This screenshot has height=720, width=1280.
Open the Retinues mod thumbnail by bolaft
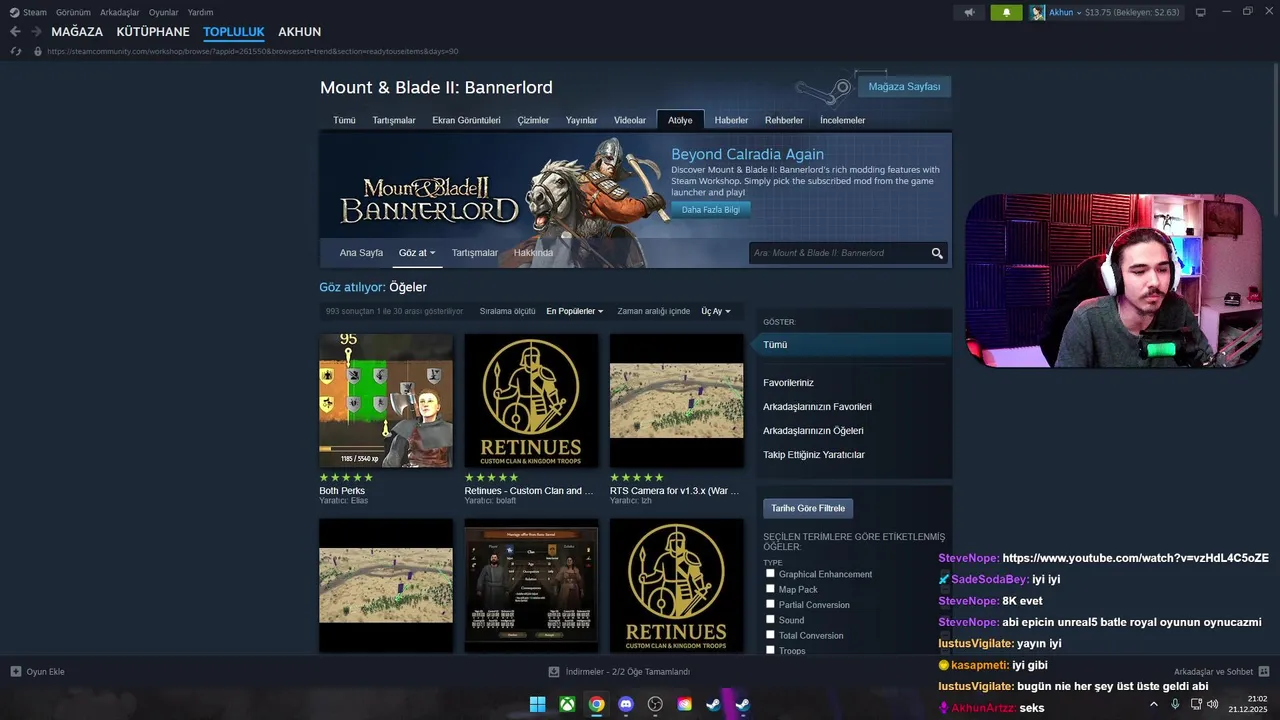(531, 401)
